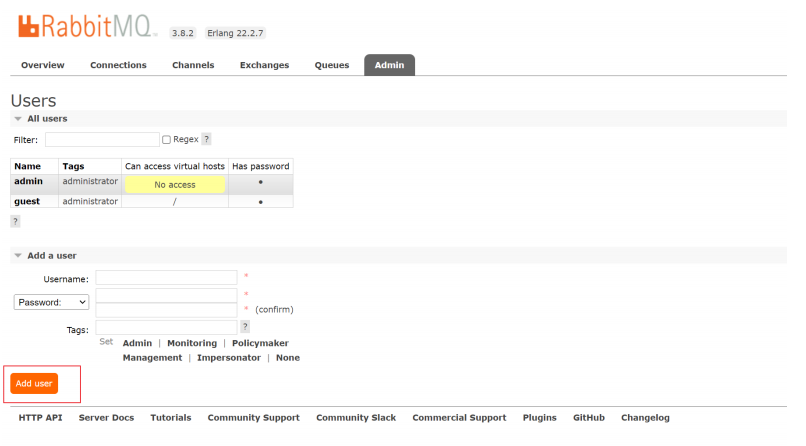The image size is (806, 446).
Task: Enable the Regex filter checkbox
Action: click(x=167, y=140)
